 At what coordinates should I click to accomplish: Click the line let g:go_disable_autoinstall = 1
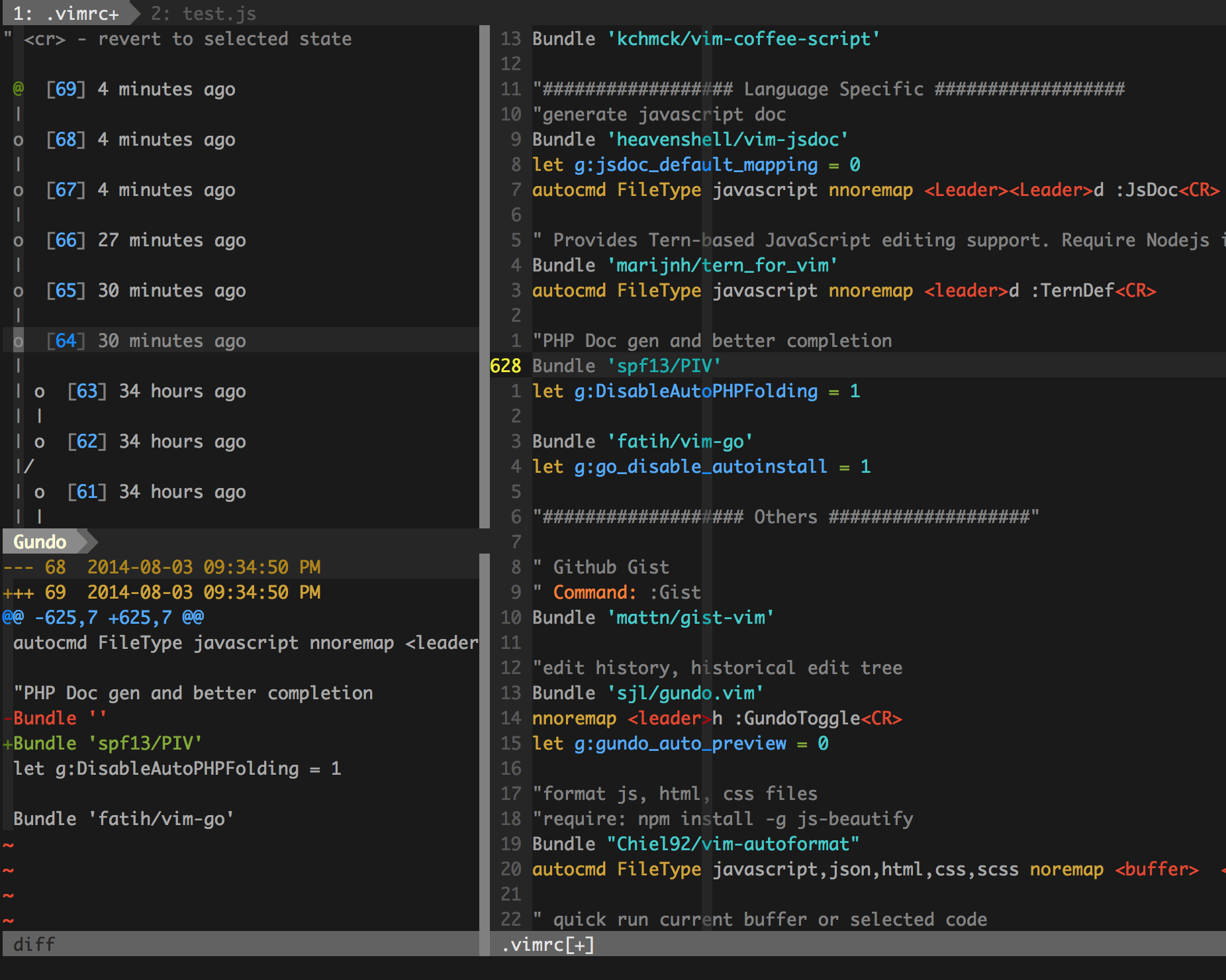pos(702,466)
